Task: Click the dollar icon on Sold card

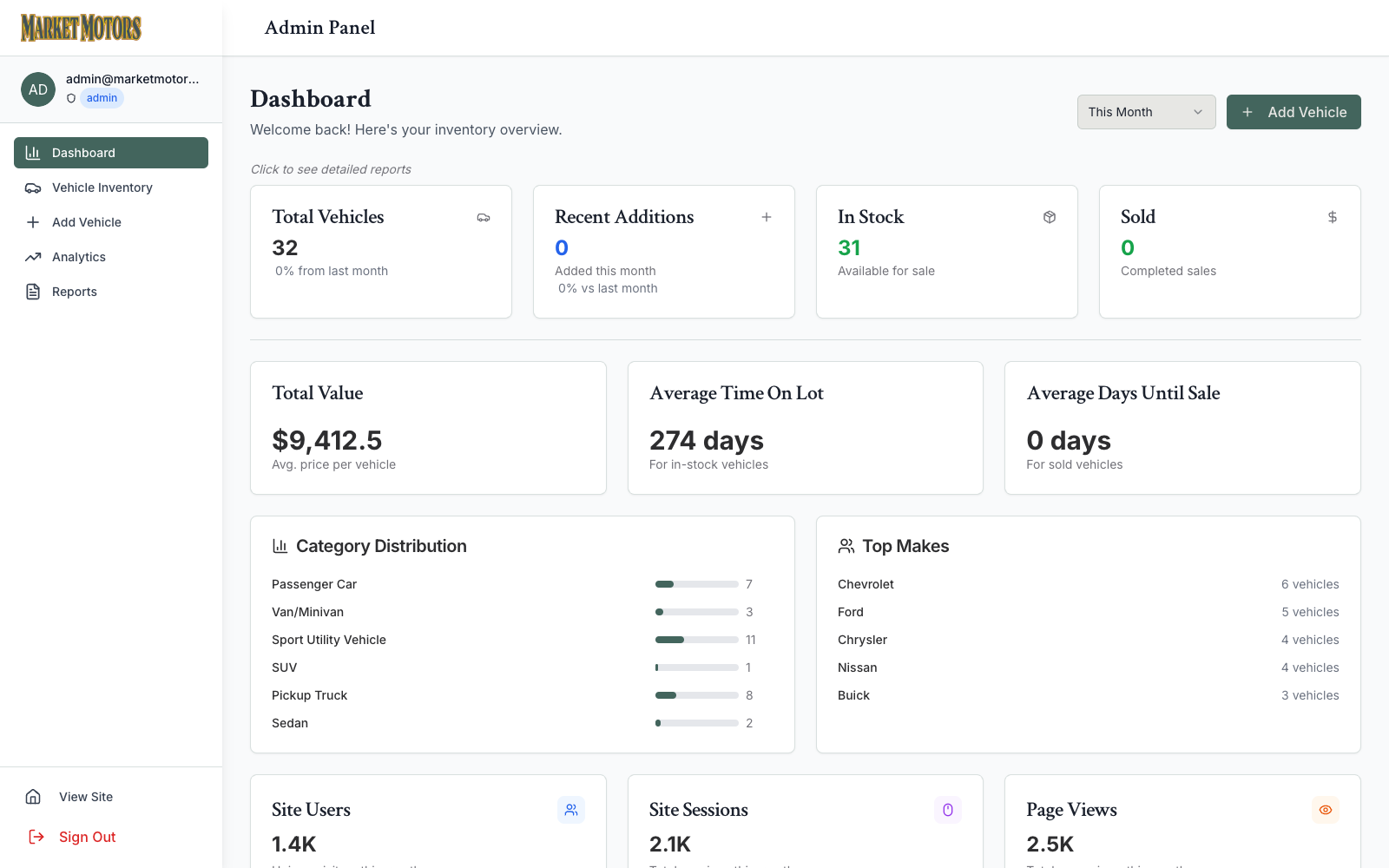Action: (1333, 217)
